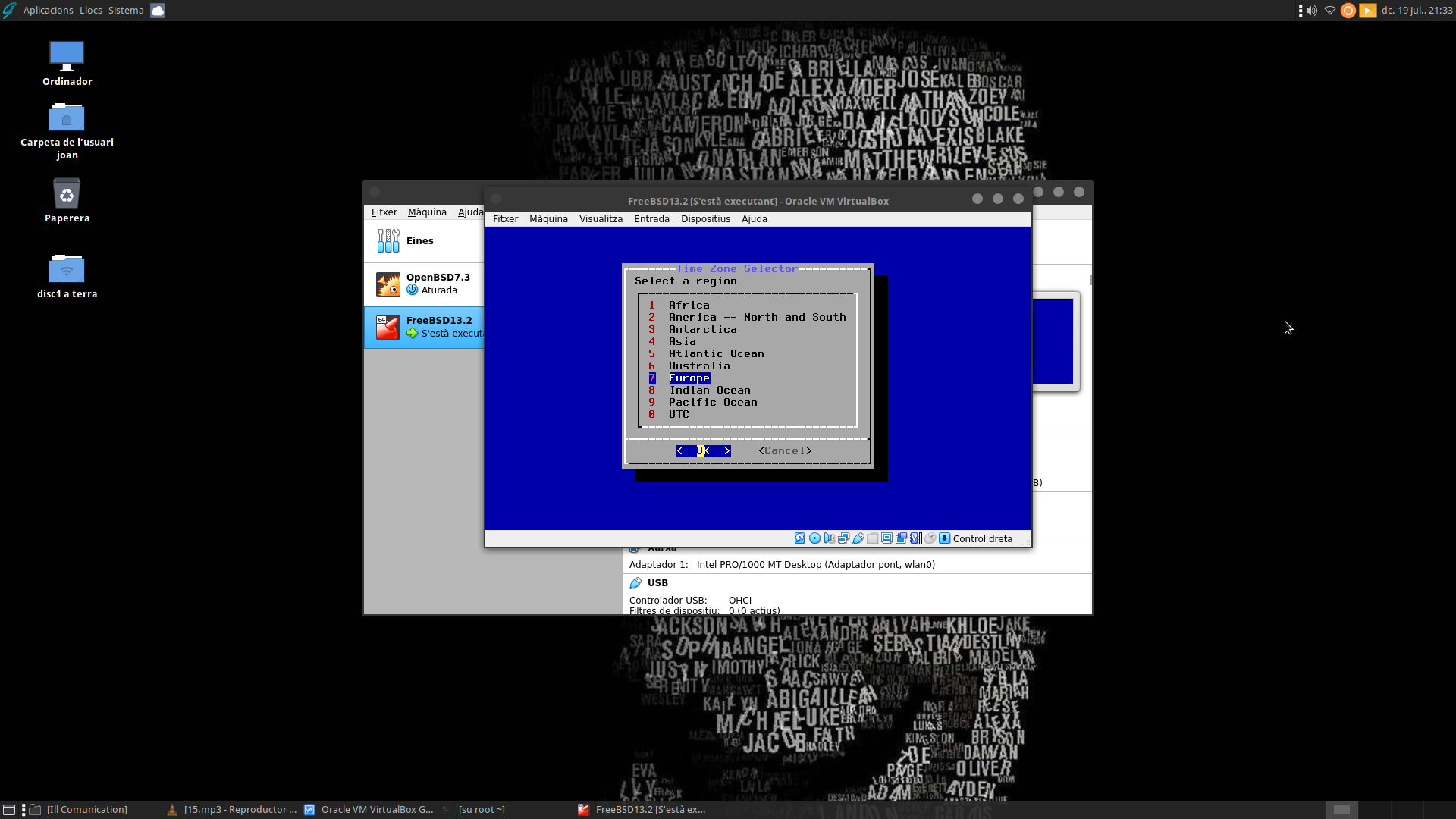Open Ajuda menu in FreeBSD VM window
The width and height of the screenshot is (1456, 819).
pos(754,219)
